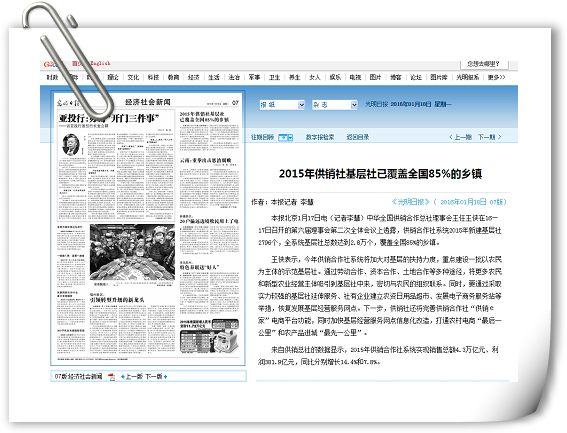Image resolution: width=567 pixels, height=433 pixels.
Task: Open the 图片 navigation item
Action: pyautogui.click(x=375, y=77)
